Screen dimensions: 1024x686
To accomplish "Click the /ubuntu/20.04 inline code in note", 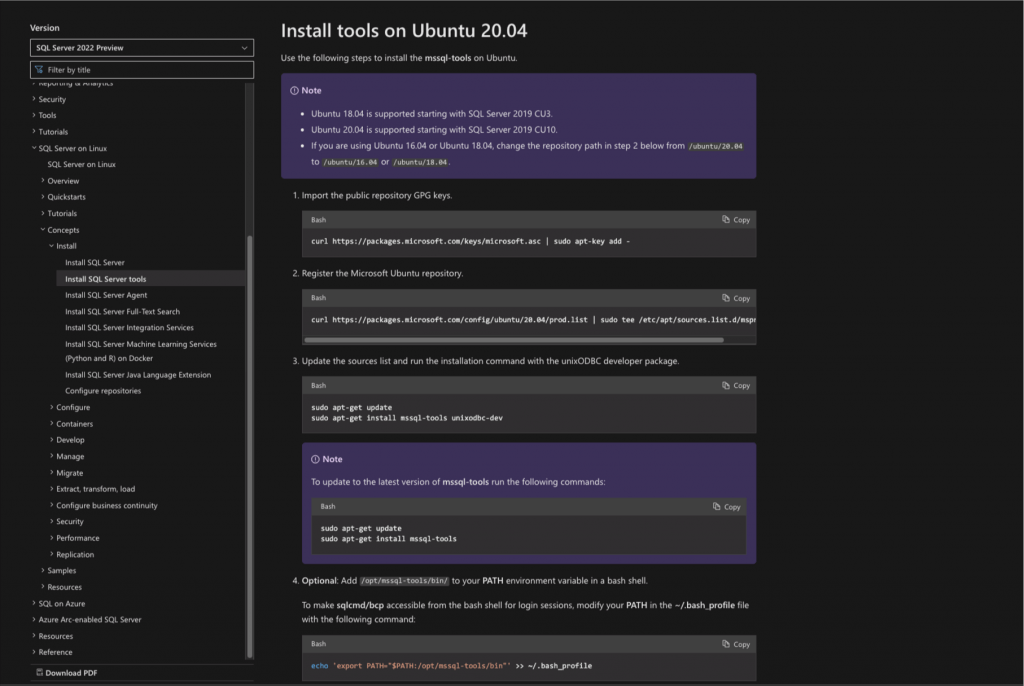I will 715,146.
